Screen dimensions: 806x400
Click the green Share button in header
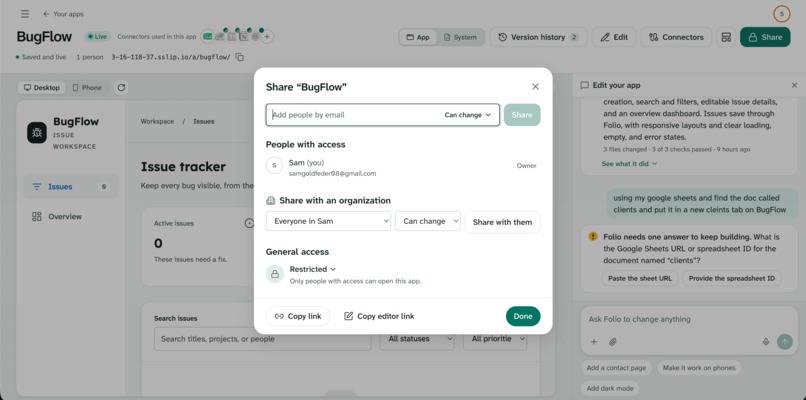pos(765,37)
